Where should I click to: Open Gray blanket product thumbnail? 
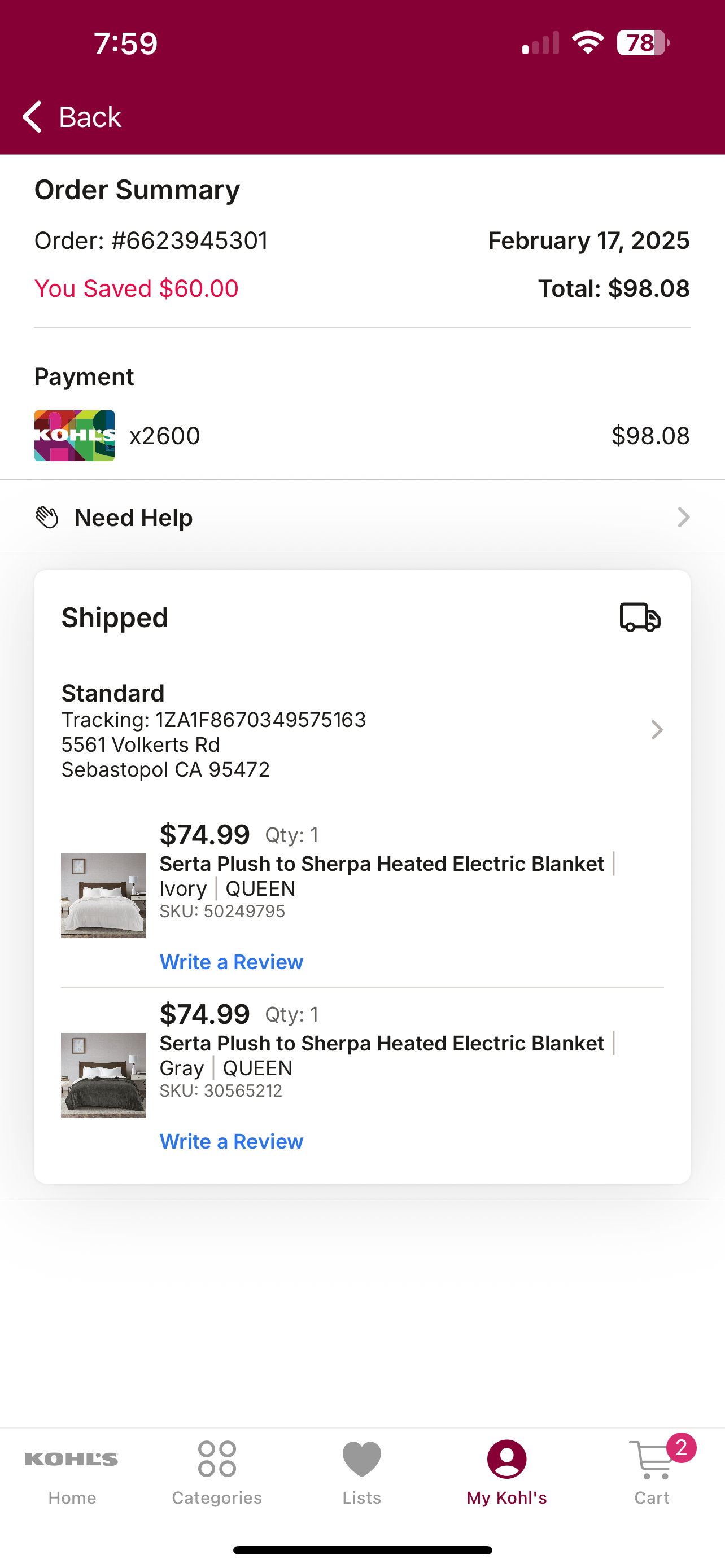[x=103, y=1075]
